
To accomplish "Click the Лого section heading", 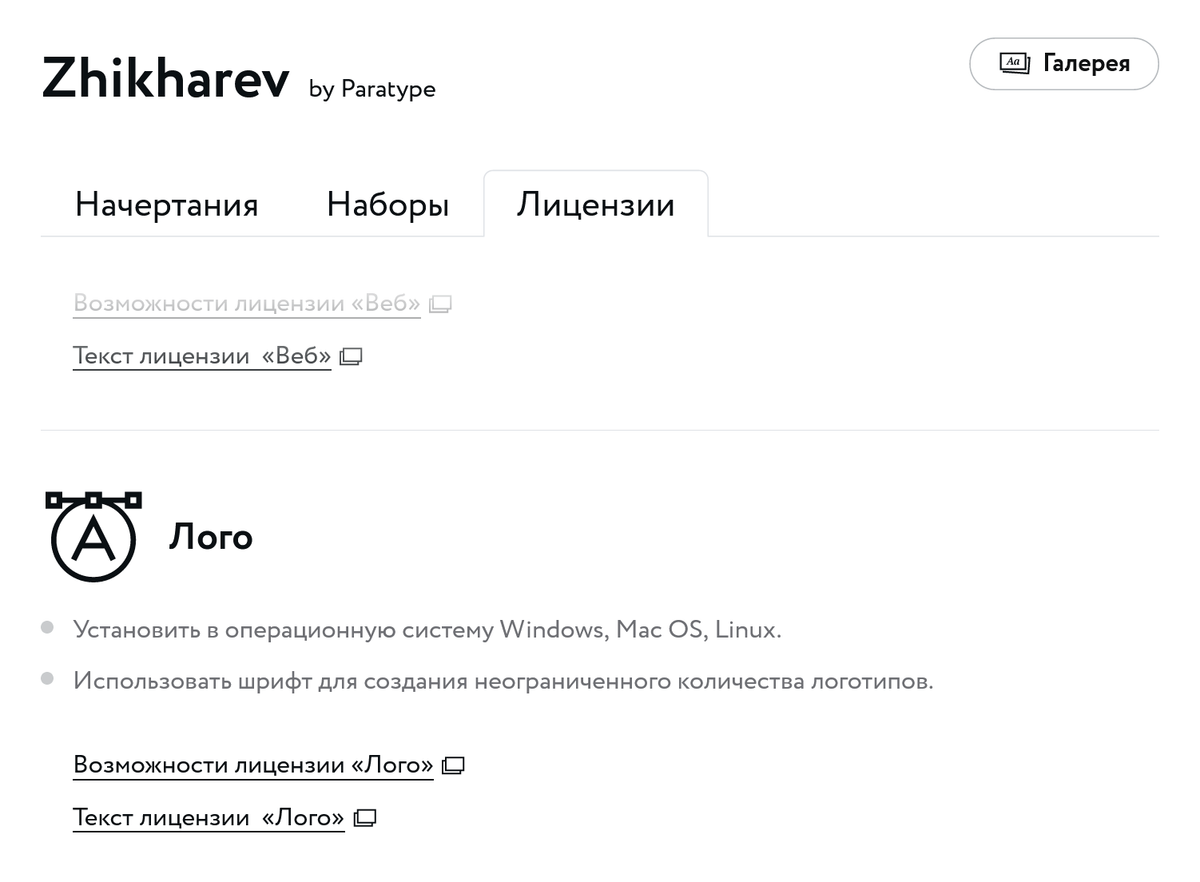I will (x=211, y=537).
